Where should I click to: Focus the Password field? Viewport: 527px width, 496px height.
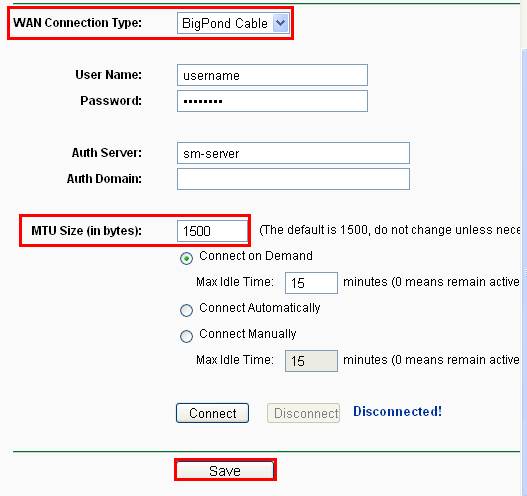coord(272,101)
